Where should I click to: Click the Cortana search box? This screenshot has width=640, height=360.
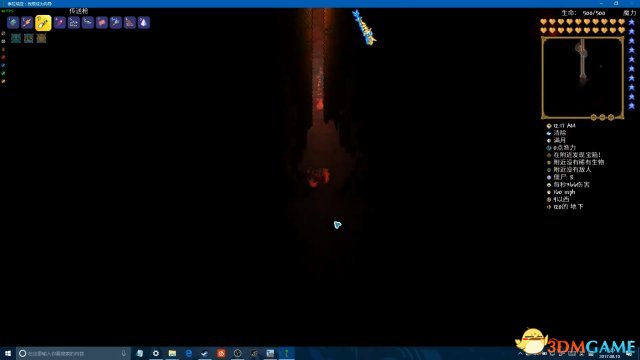73,353
